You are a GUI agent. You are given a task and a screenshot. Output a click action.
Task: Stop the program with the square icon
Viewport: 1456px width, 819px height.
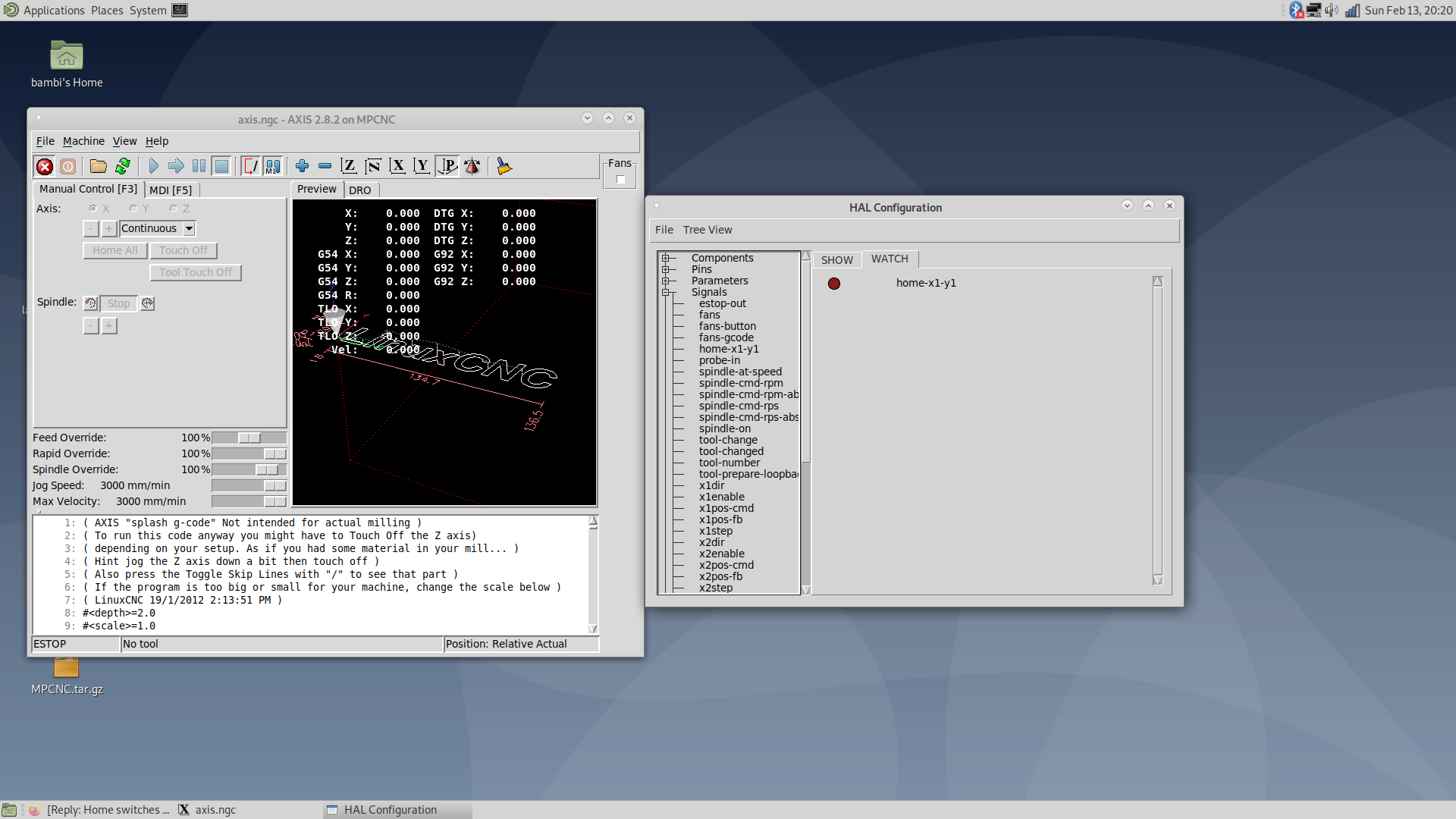coord(221,166)
